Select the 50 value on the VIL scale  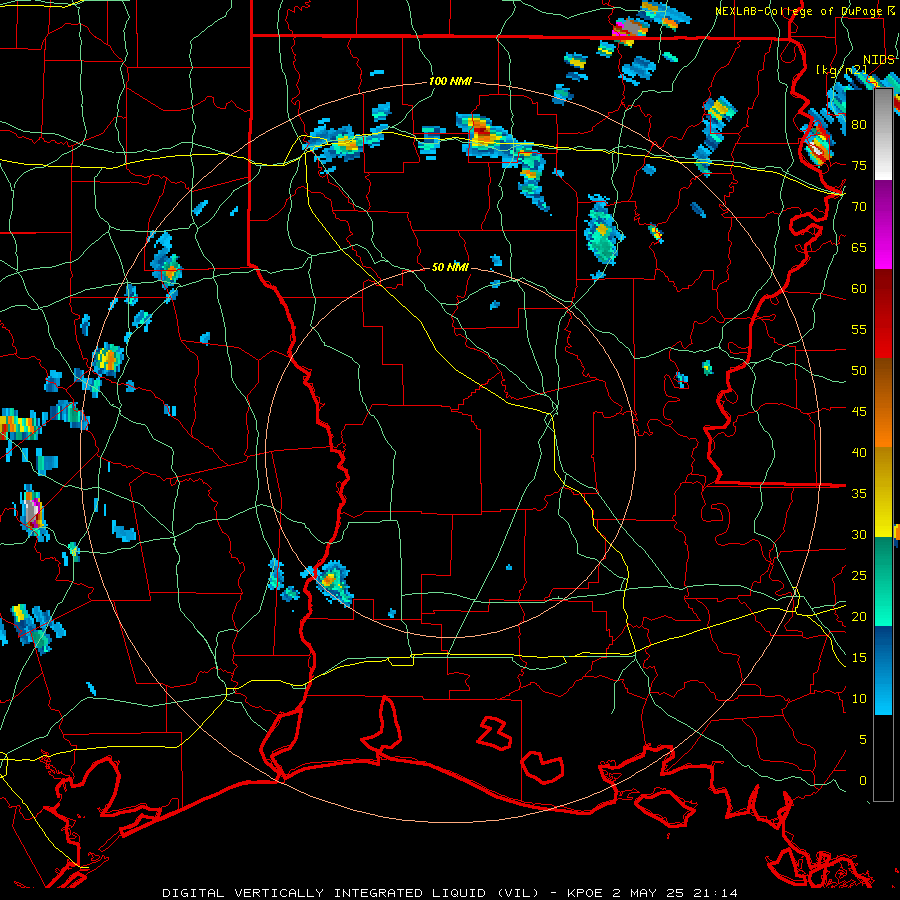[x=859, y=371]
